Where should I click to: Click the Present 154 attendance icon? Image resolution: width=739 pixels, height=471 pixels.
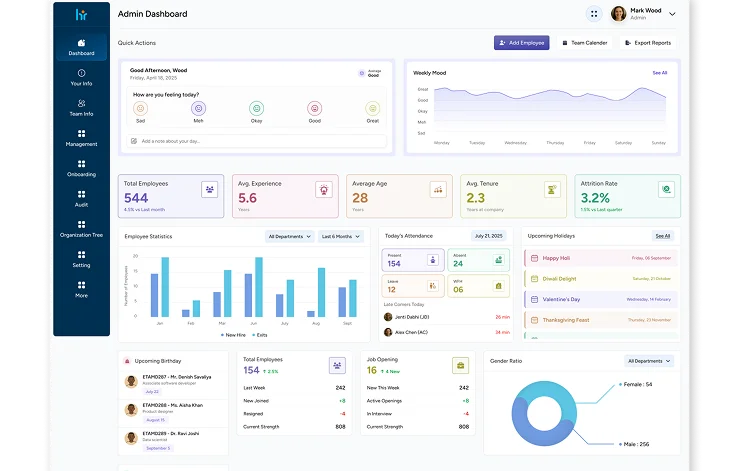[x=433, y=260]
